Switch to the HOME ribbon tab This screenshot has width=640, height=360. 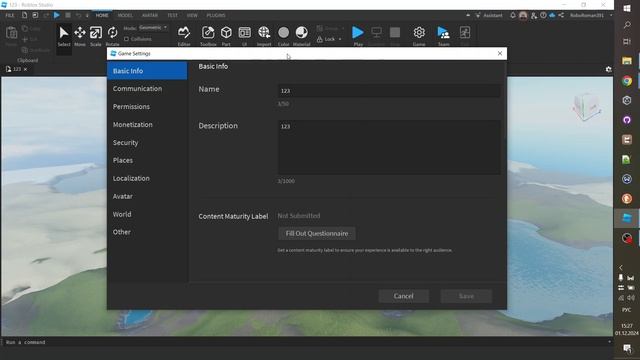click(x=102, y=15)
